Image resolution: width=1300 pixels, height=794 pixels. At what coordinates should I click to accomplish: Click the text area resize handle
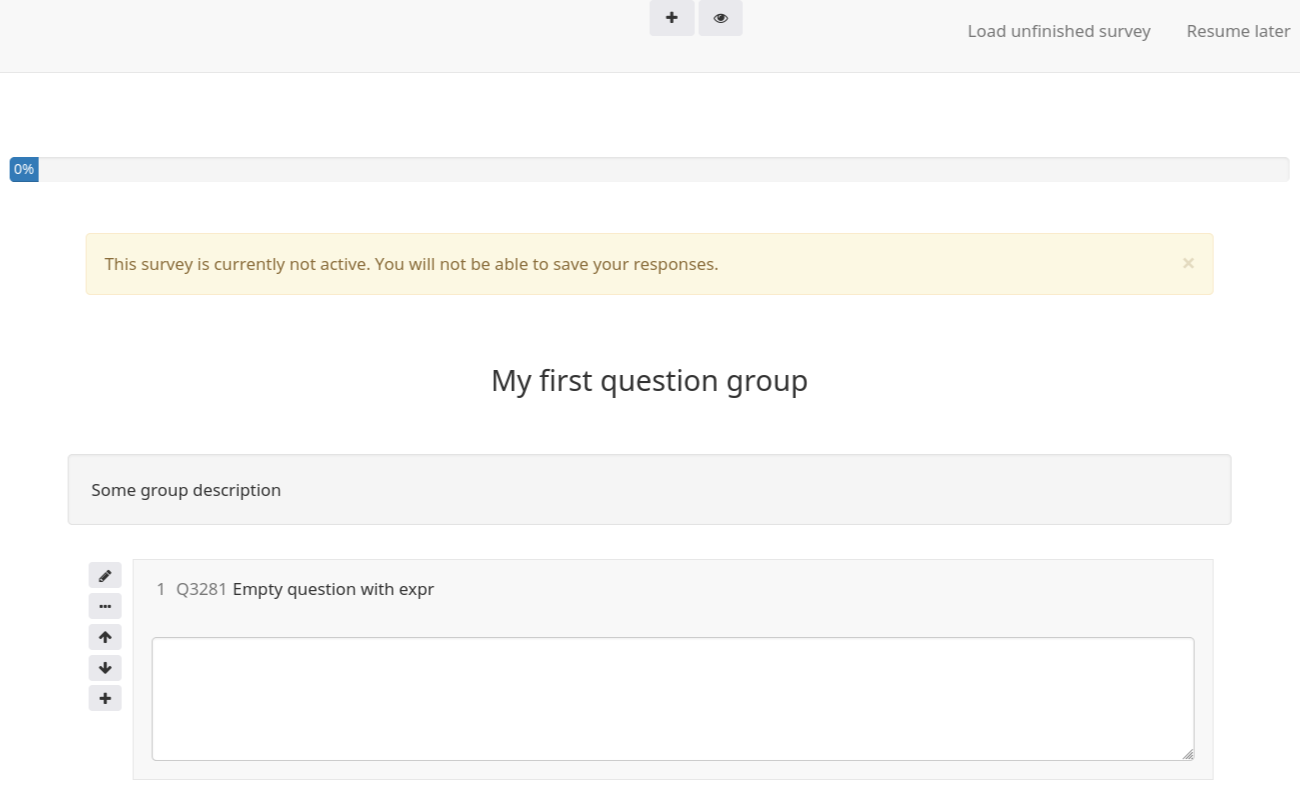click(x=1187, y=755)
